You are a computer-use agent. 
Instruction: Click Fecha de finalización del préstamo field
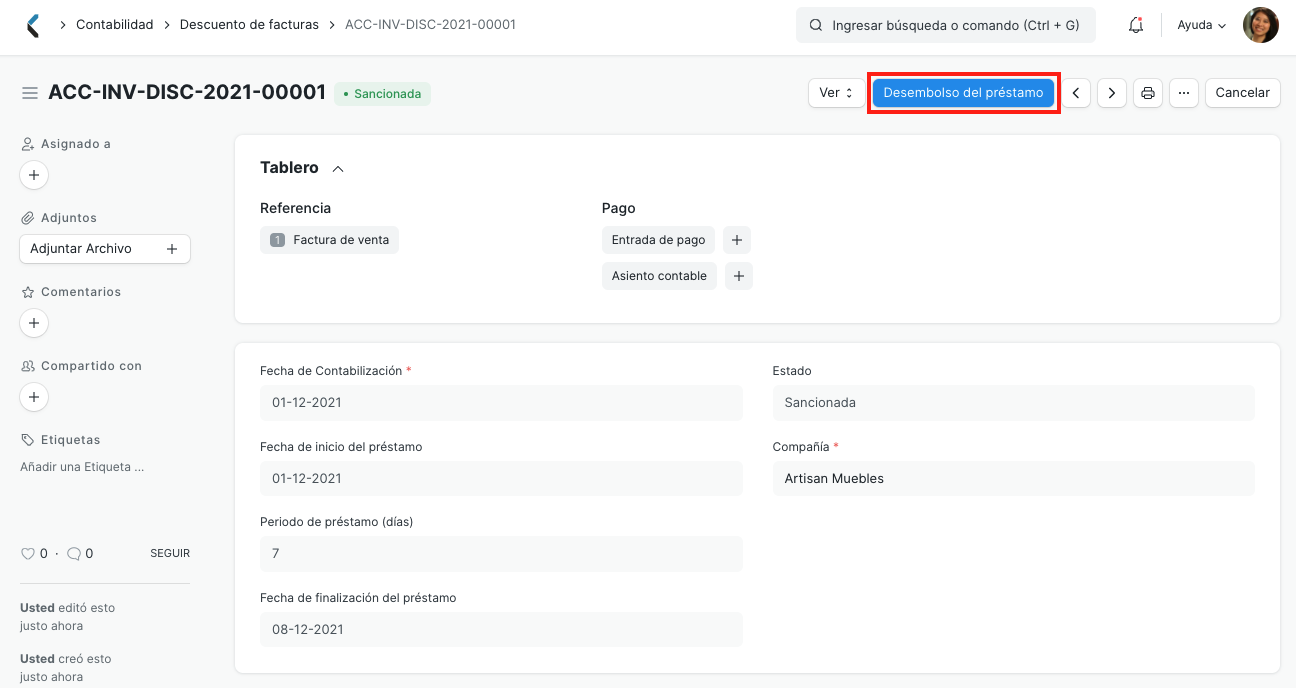click(x=501, y=630)
